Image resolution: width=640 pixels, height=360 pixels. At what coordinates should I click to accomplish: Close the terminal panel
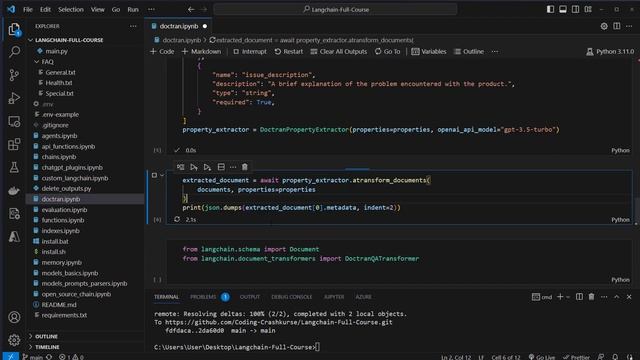click(x=629, y=297)
